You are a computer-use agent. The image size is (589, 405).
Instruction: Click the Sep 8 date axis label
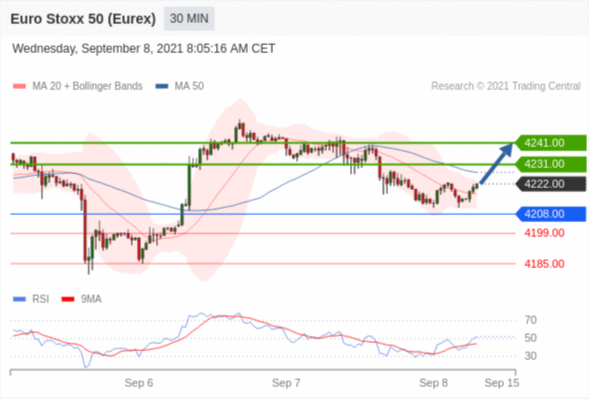point(433,383)
